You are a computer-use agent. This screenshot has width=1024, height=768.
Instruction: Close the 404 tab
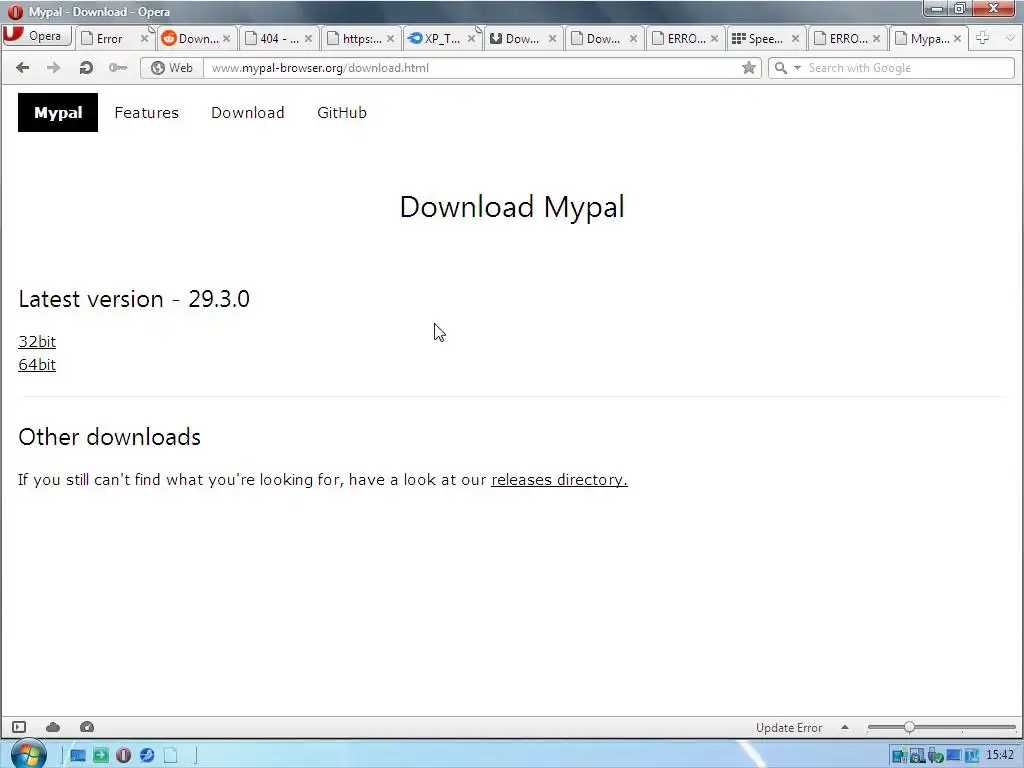pos(308,39)
